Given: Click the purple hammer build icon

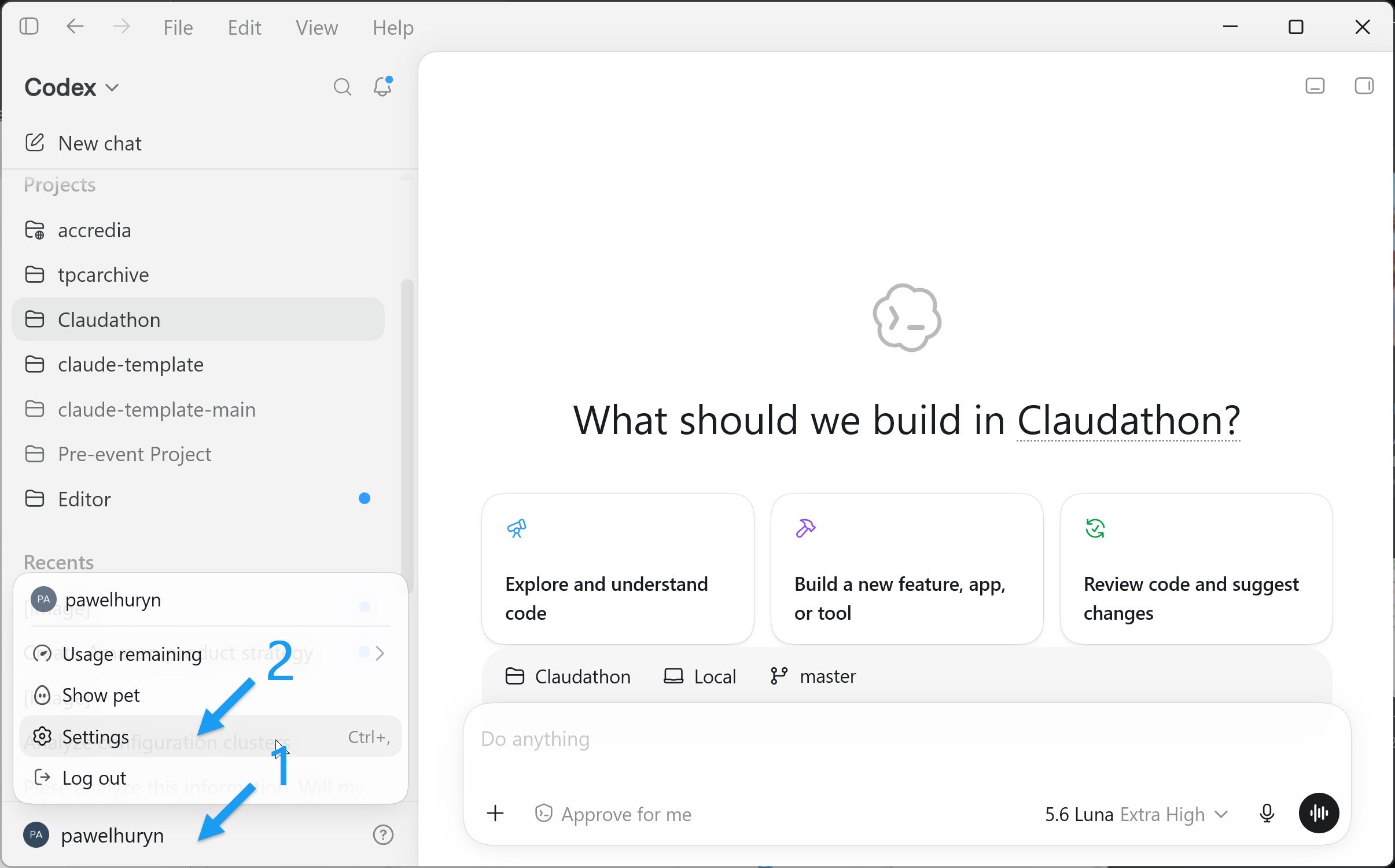Looking at the screenshot, I should [x=805, y=528].
